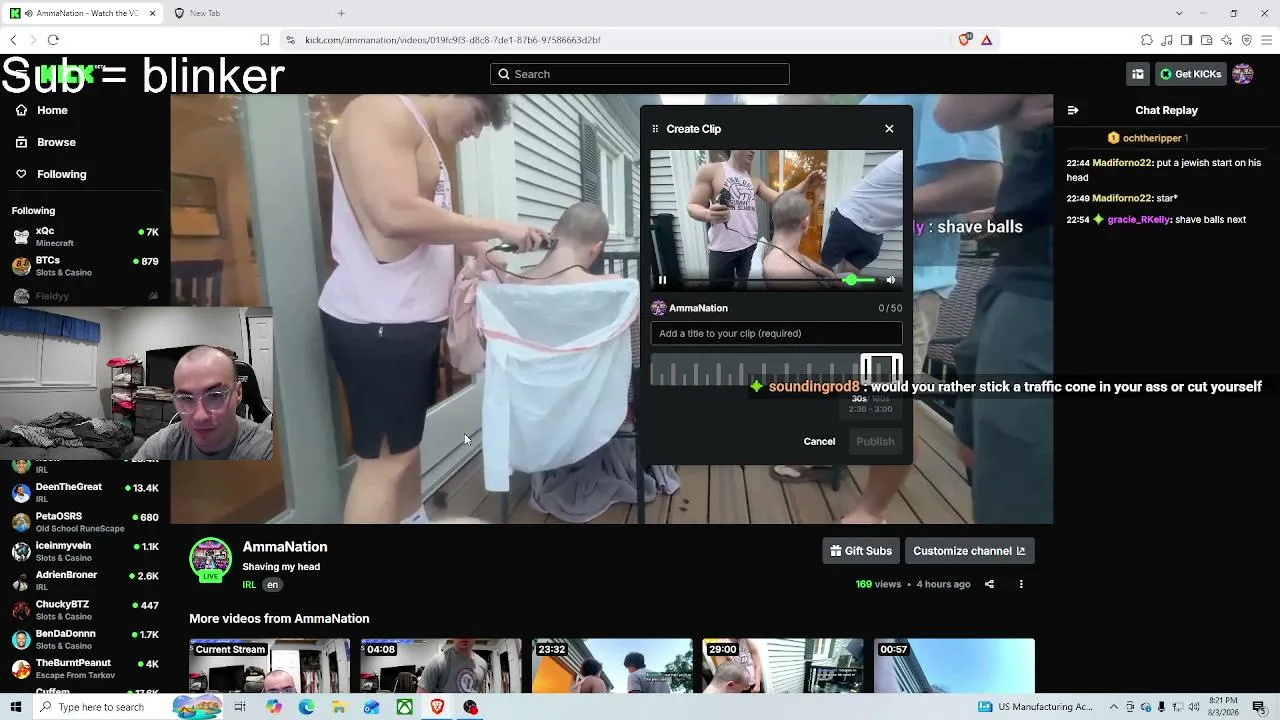The width and height of the screenshot is (1280, 720).
Task: Reload the current page
Action: (53, 40)
